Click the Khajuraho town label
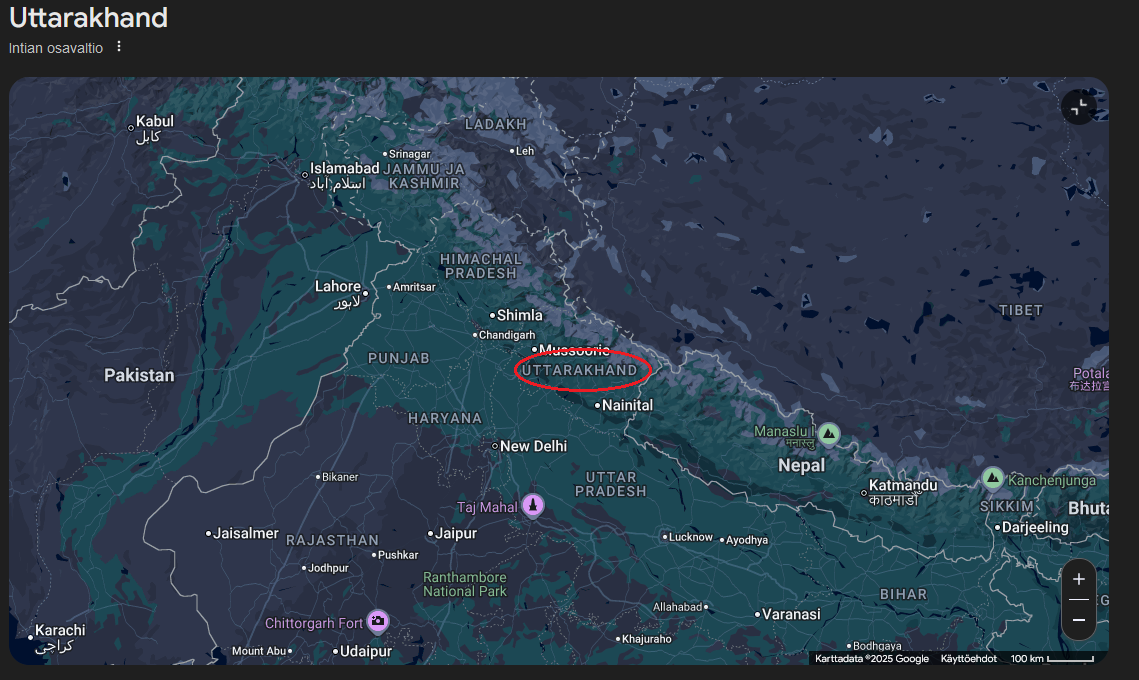This screenshot has width=1139, height=680. click(x=646, y=639)
